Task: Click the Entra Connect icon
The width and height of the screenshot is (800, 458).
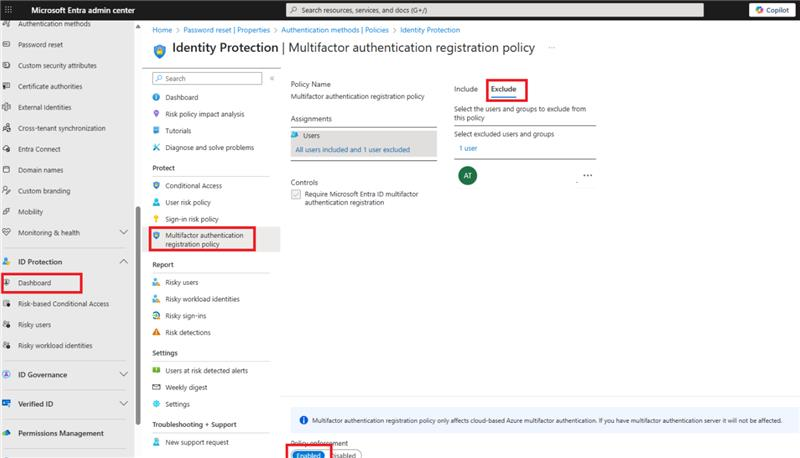Action: pyautogui.click(x=7, y=149)
